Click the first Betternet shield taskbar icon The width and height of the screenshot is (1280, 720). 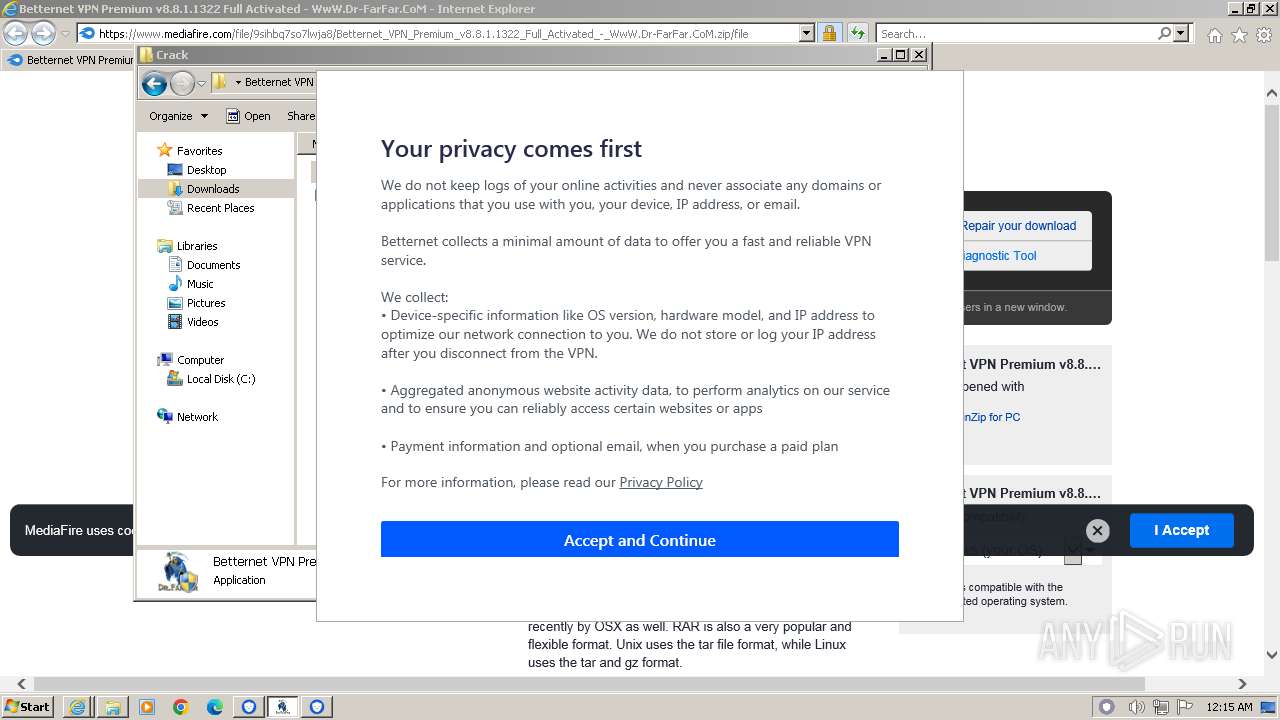click(x=249, y=707)
